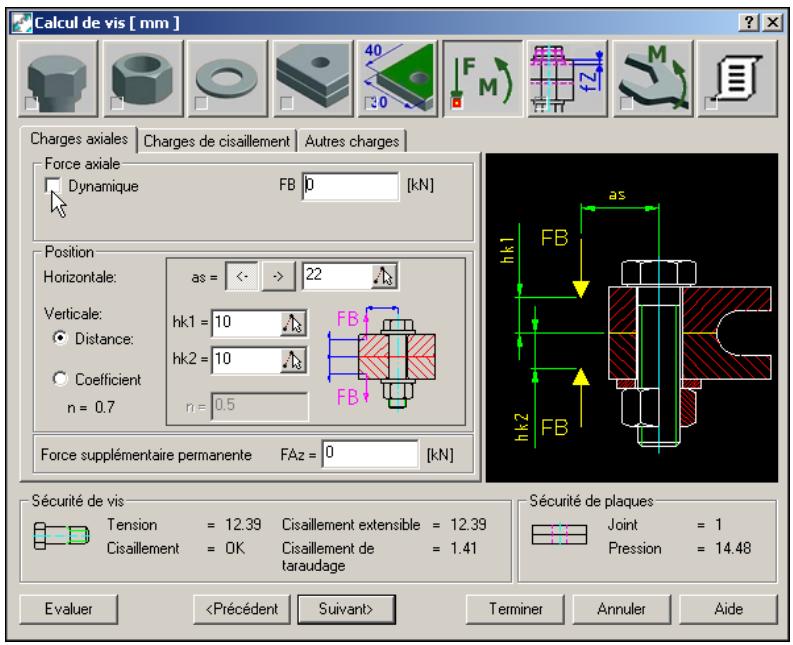This screenshot has height=645, width=793.
Task: Click the pick-point icon beside hk2
Action: [293, 360]
